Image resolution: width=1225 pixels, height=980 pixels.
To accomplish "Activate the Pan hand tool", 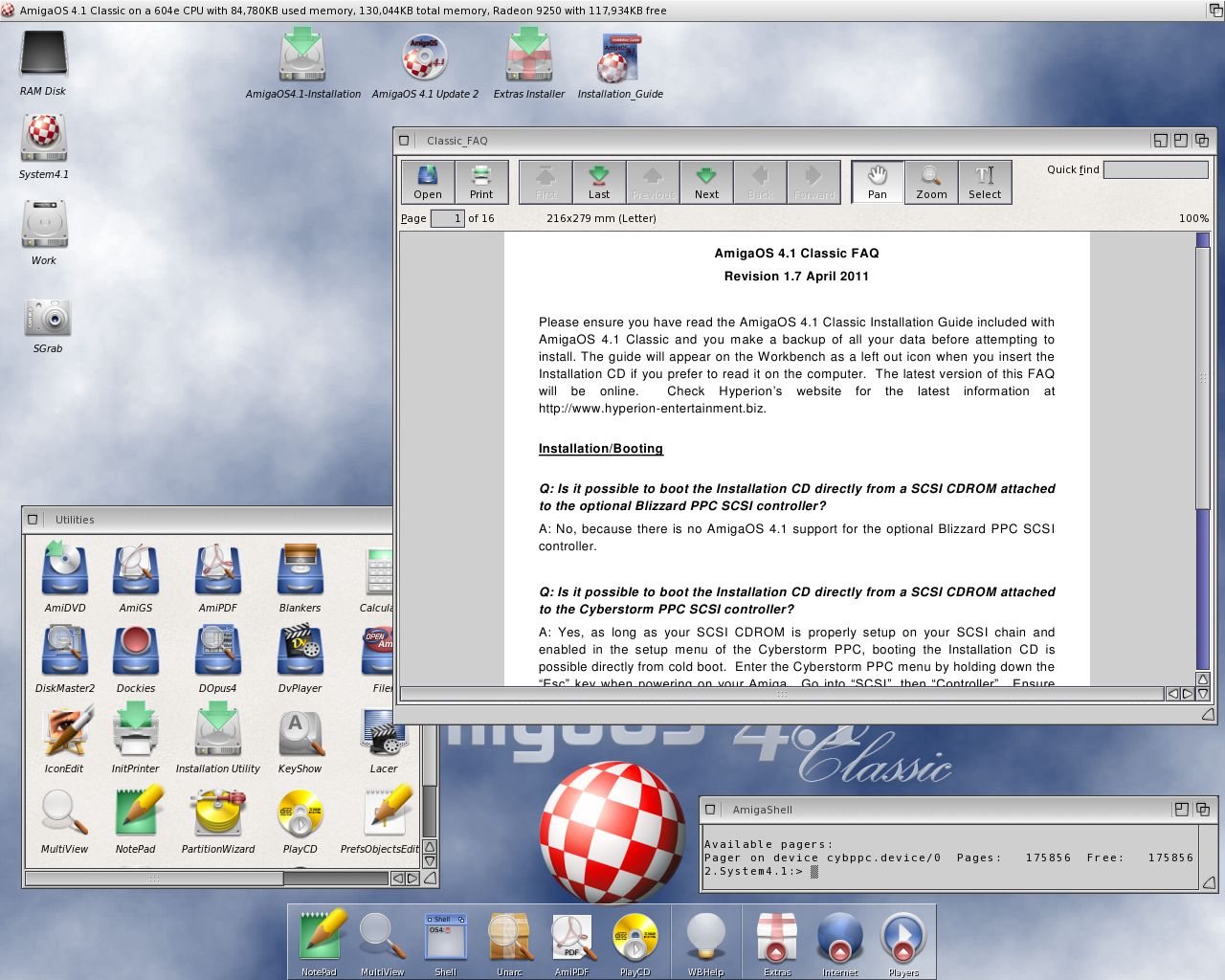I will [x=878, y=181].
